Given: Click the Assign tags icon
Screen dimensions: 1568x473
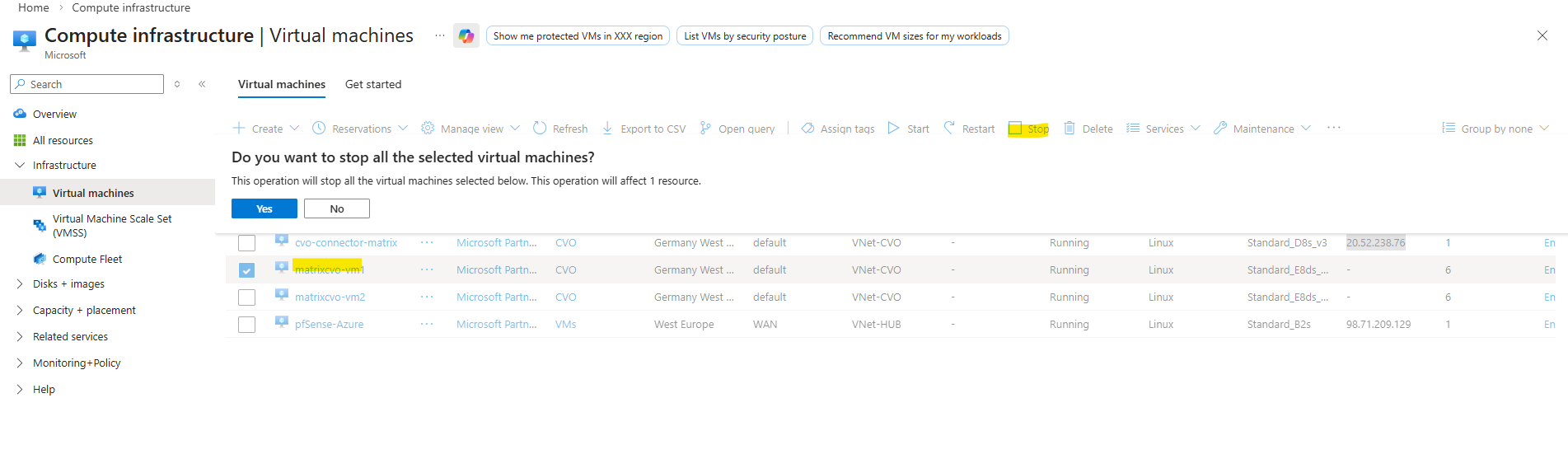Looking at the screenshot, I should tap(807, 128).
